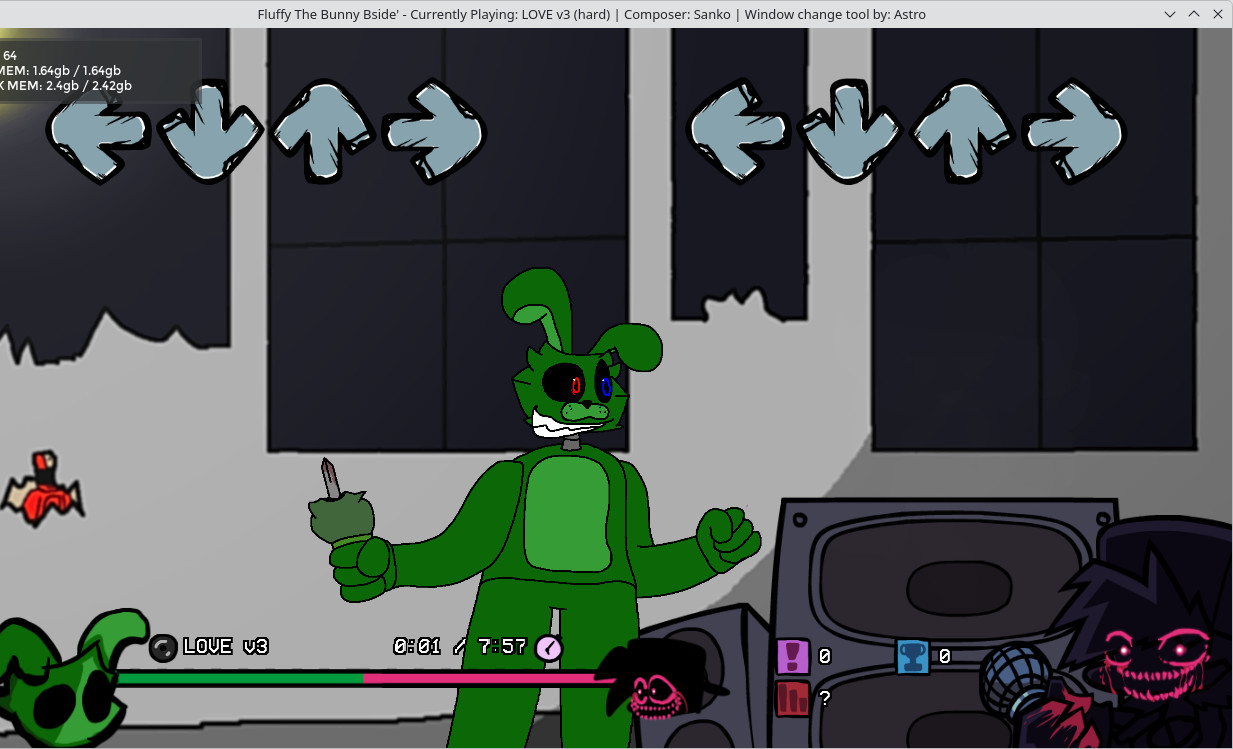Close the Fluffy The Bunny Bside window
Screen dimensions: 1233x749
coord(1218,14)
